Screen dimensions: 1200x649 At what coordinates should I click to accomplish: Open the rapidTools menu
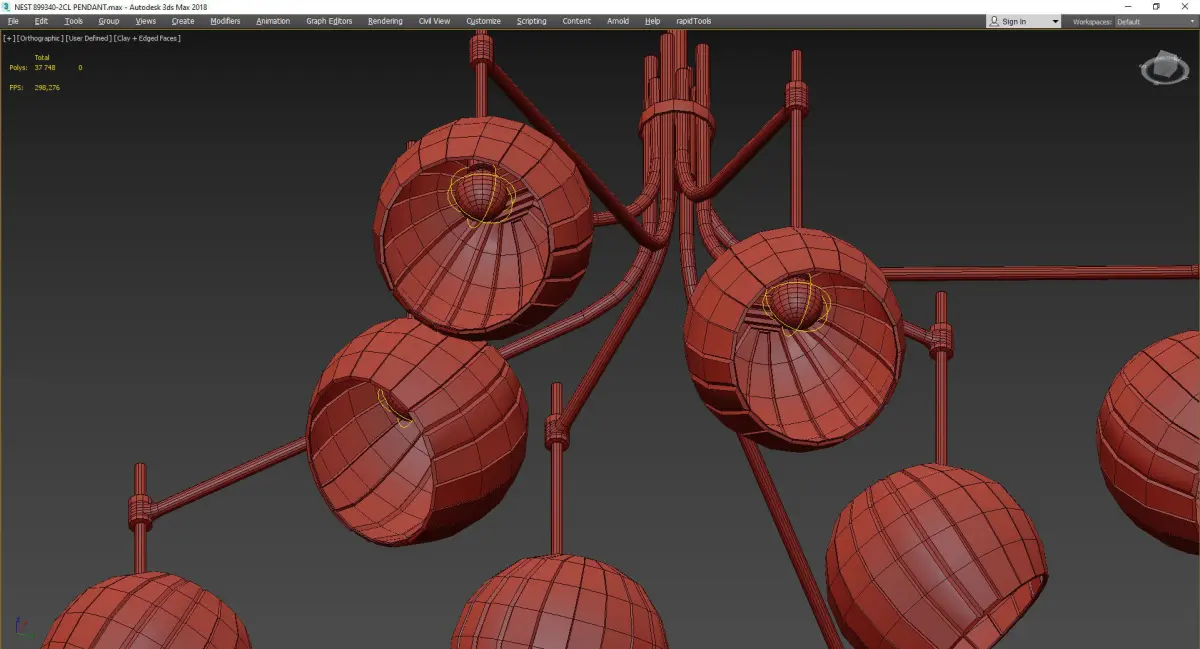693,21
